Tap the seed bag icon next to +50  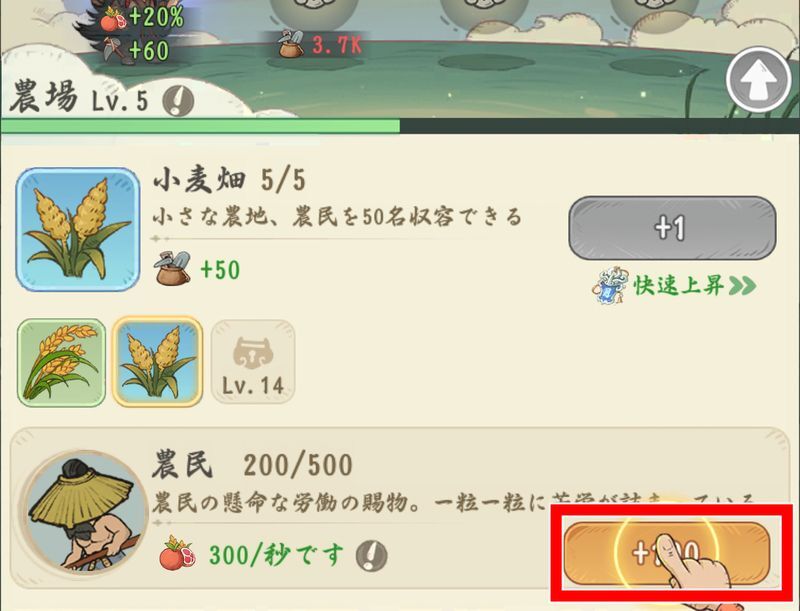point(172,268)
